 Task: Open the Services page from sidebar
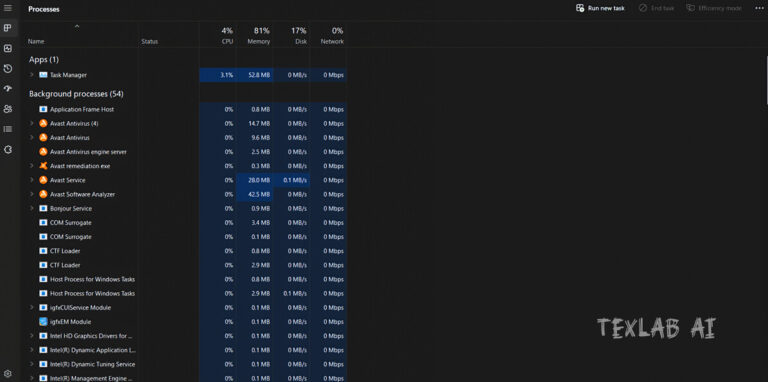[7, 149]
